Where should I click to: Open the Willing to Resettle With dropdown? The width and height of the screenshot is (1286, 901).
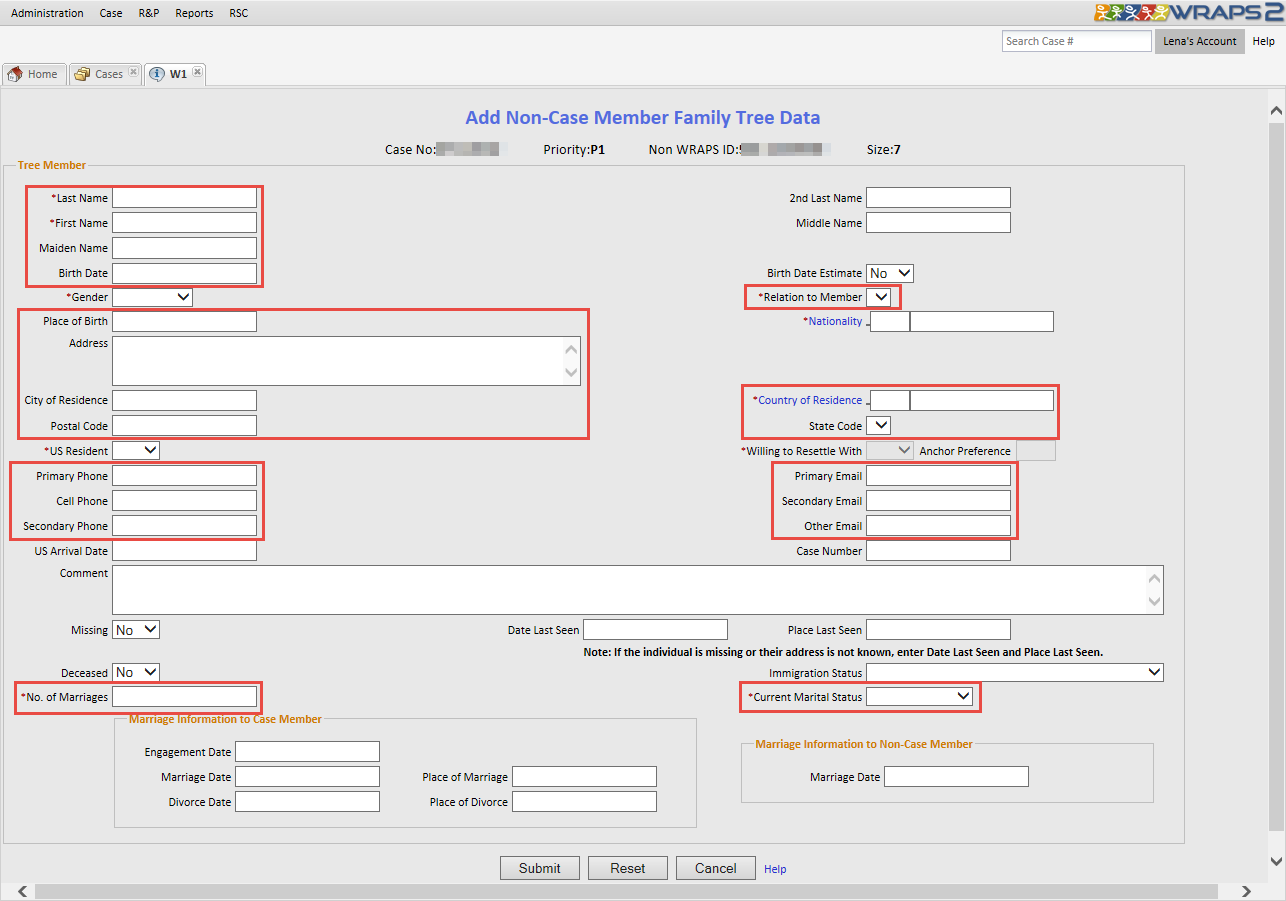point(890,450)
